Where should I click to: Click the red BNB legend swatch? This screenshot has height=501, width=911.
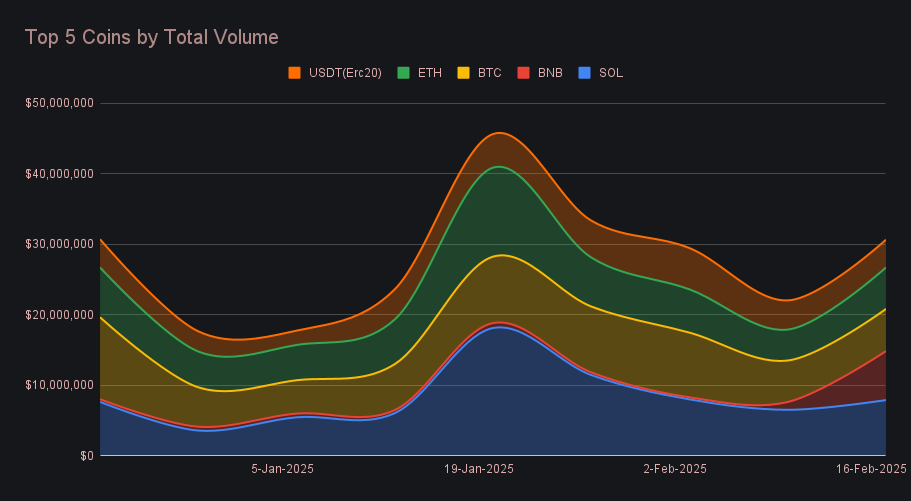coord(524,73)
